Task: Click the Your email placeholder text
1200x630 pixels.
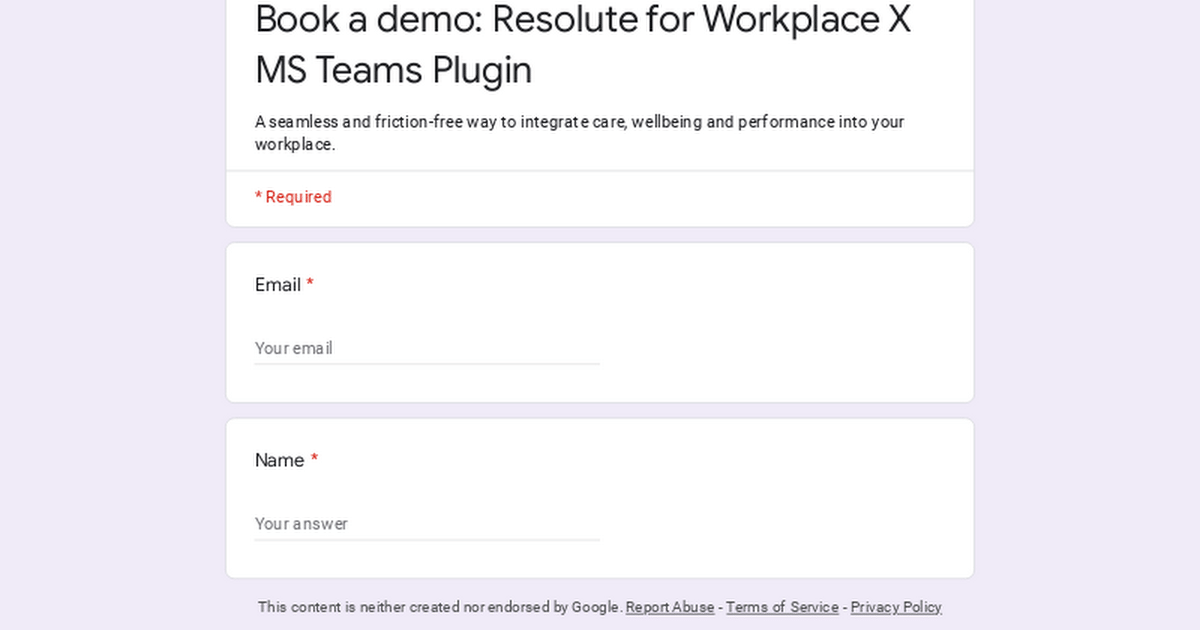Action: (293, 348)
